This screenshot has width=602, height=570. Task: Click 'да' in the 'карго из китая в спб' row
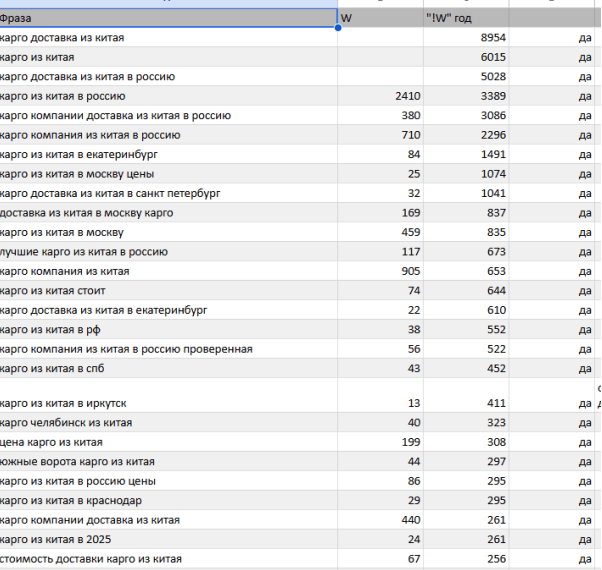point(585,369)
